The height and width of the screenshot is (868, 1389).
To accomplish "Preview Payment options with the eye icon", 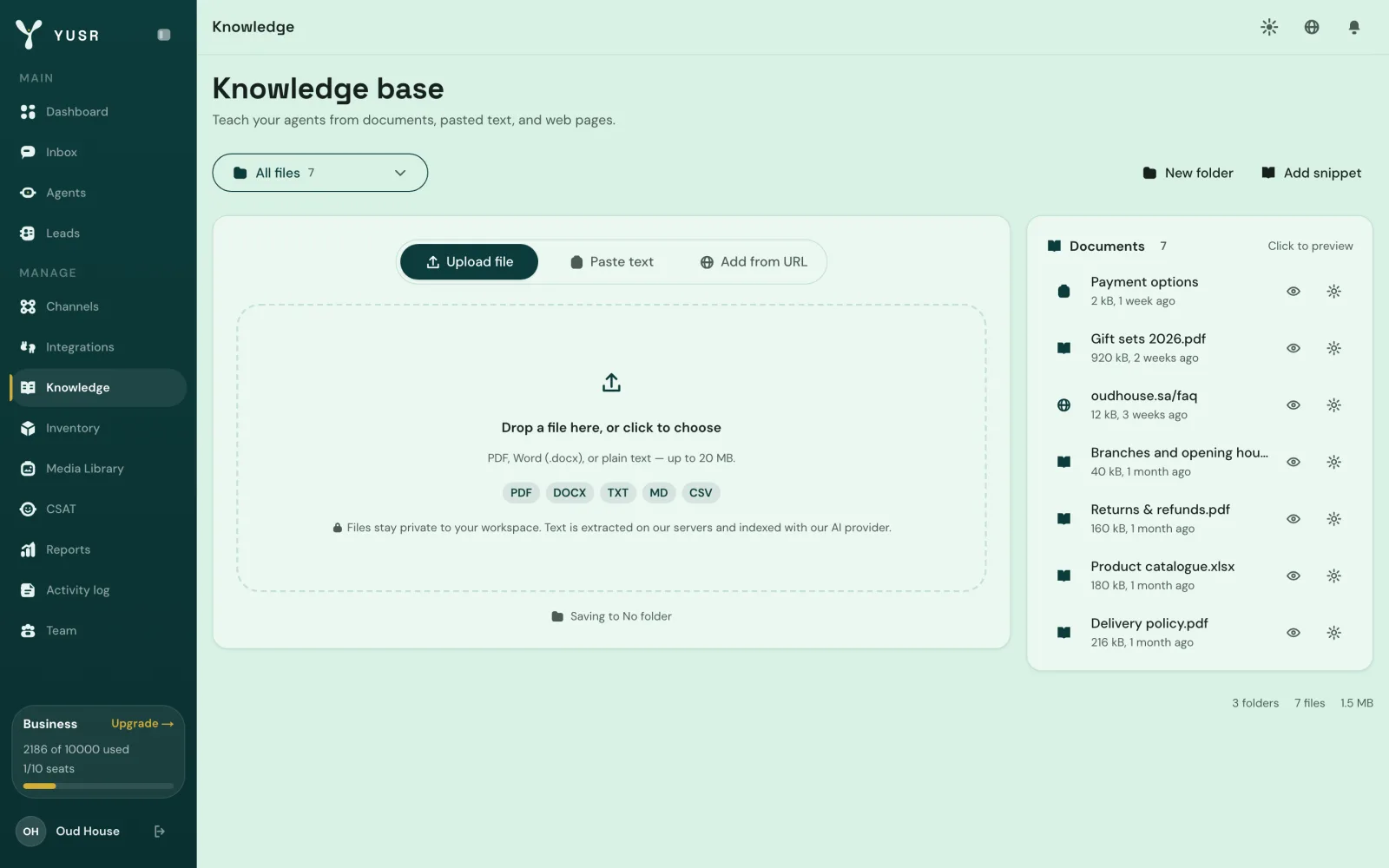I will tap(1294, 292).
